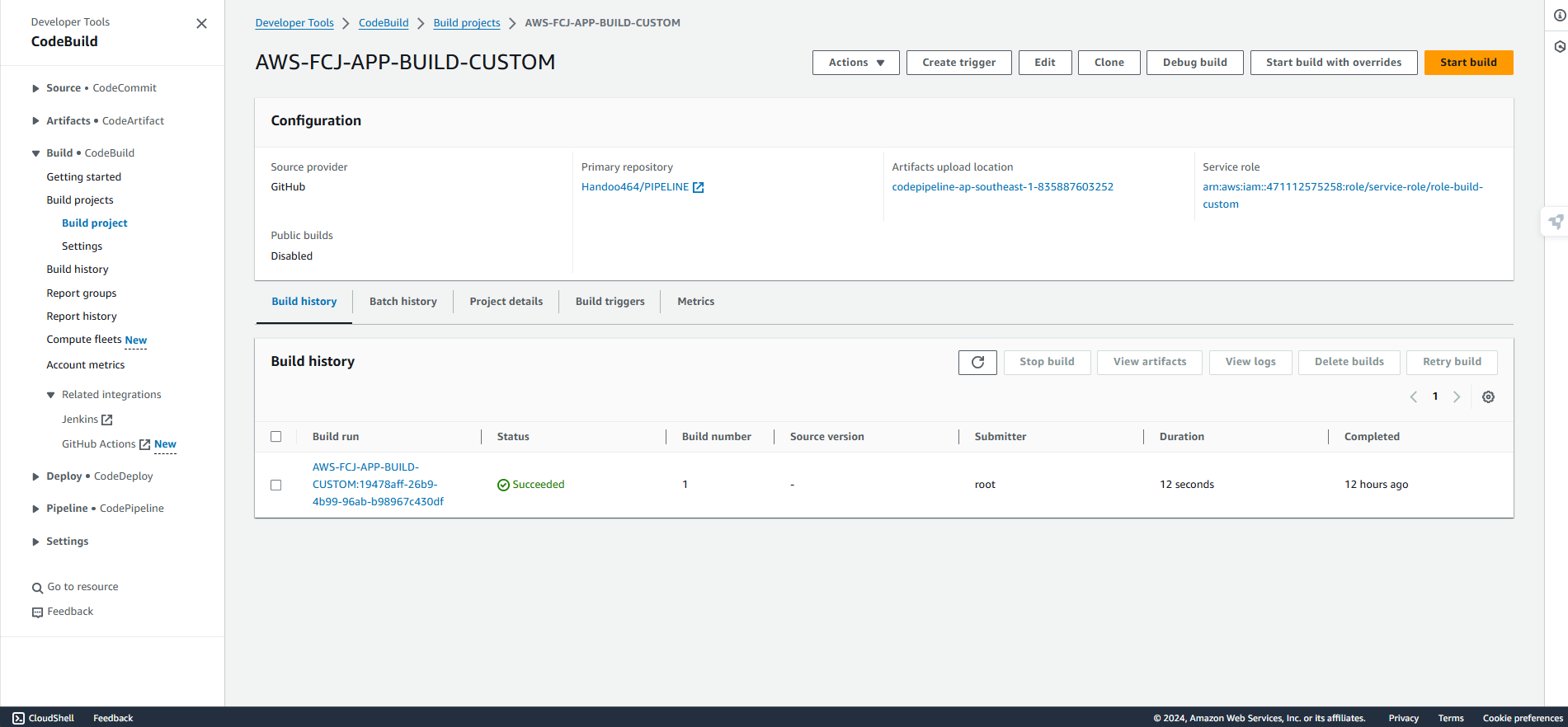Open the Build triggers tab
This screenshot has width=1568, height=727.
(x=610, y=302)
